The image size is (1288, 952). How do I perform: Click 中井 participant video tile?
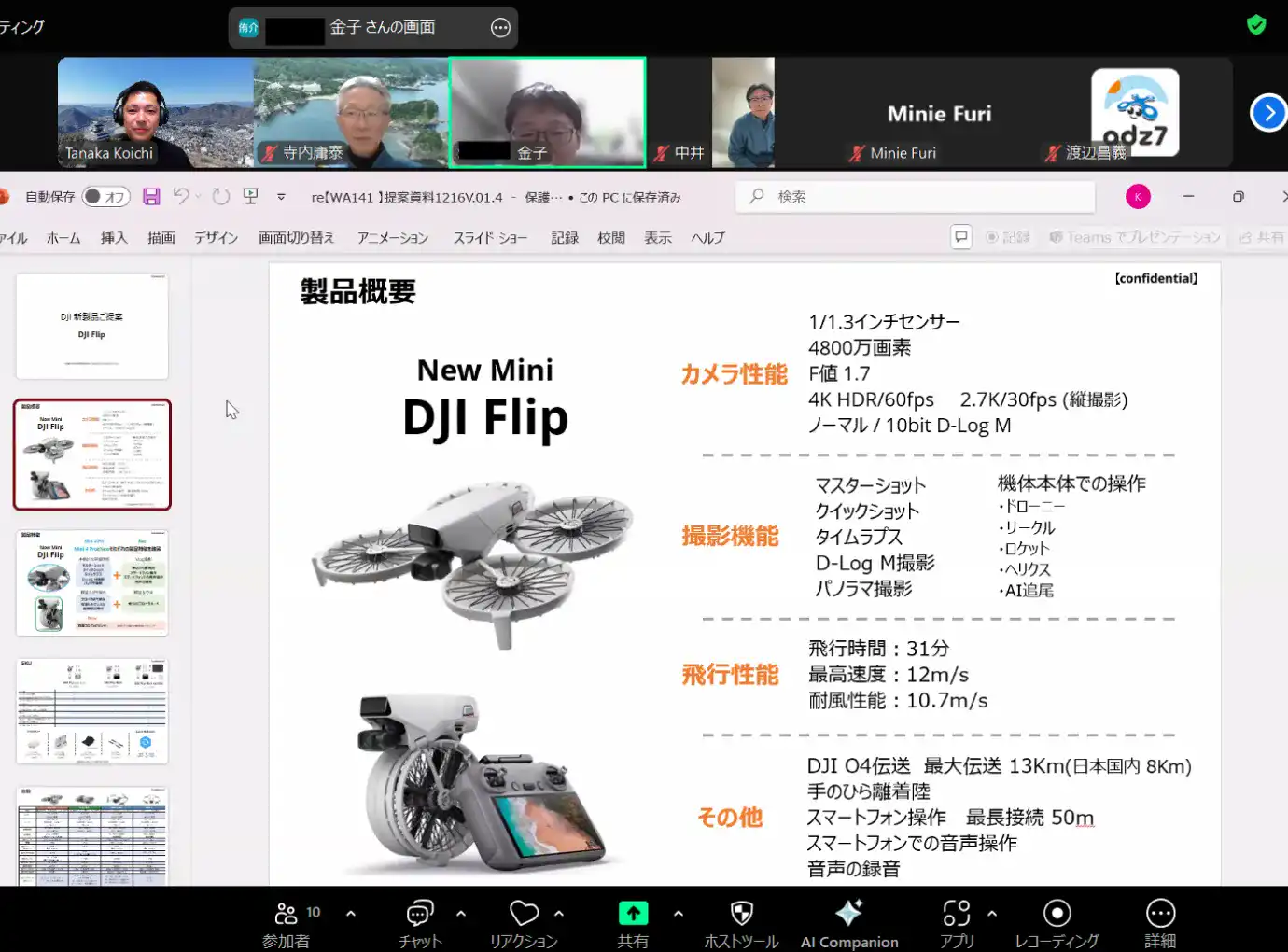click(712, 113)
